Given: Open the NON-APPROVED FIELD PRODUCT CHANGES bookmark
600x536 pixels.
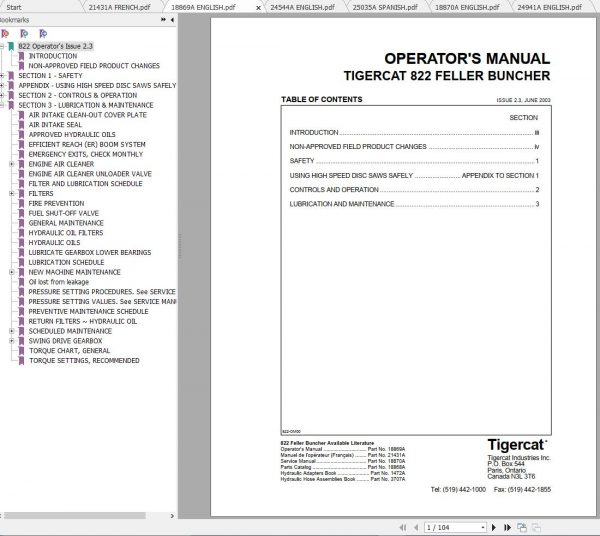Looking at the screenshot, I should [94, 66].
